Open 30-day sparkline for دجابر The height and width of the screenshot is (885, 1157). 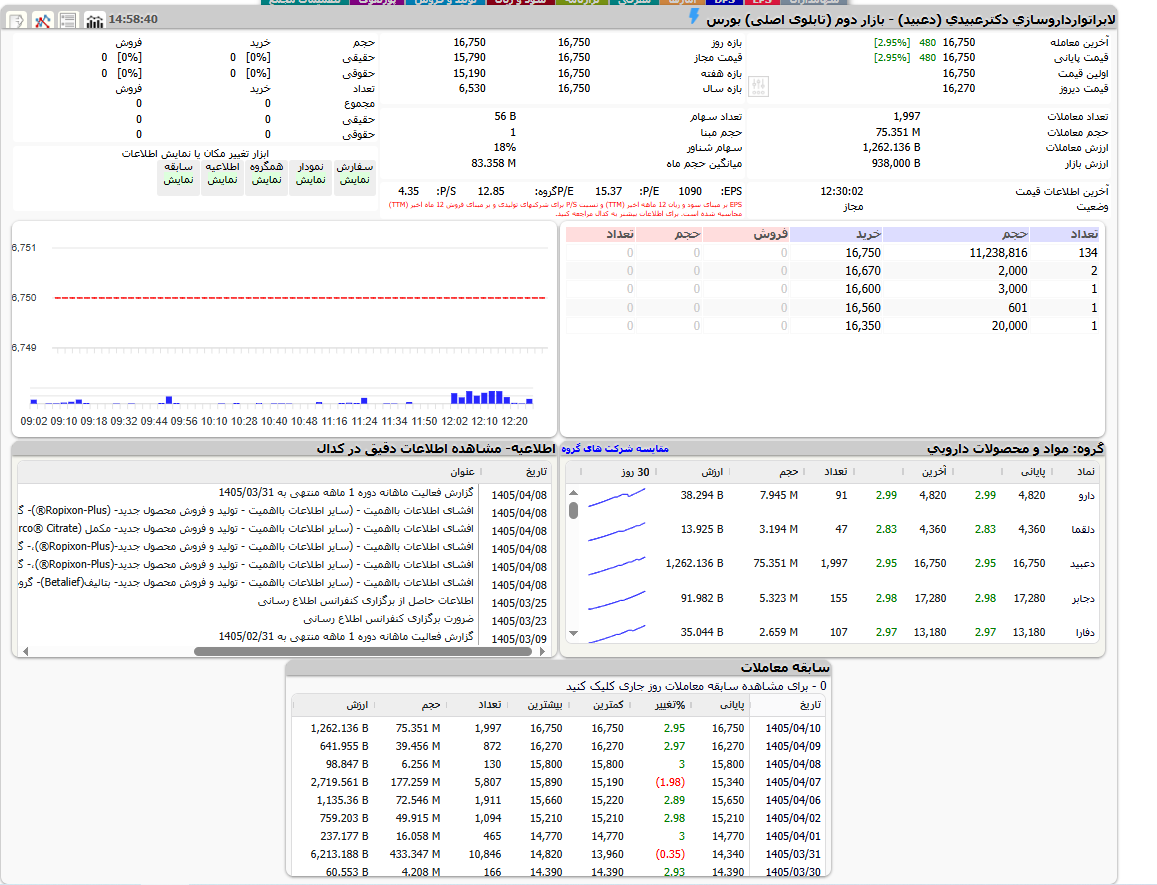[617, 601]
